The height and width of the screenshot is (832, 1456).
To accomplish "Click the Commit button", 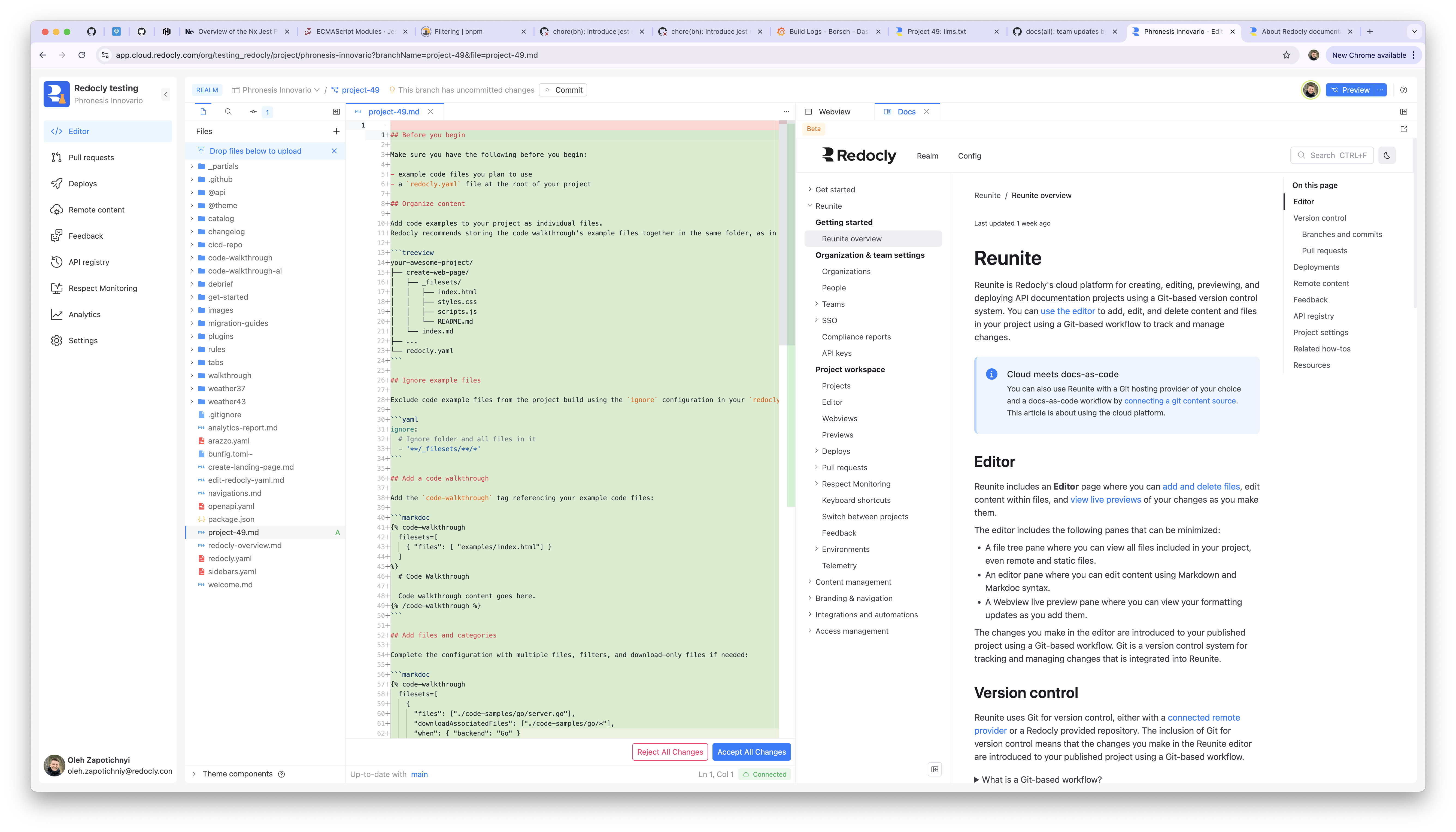I will coord(563,90).
